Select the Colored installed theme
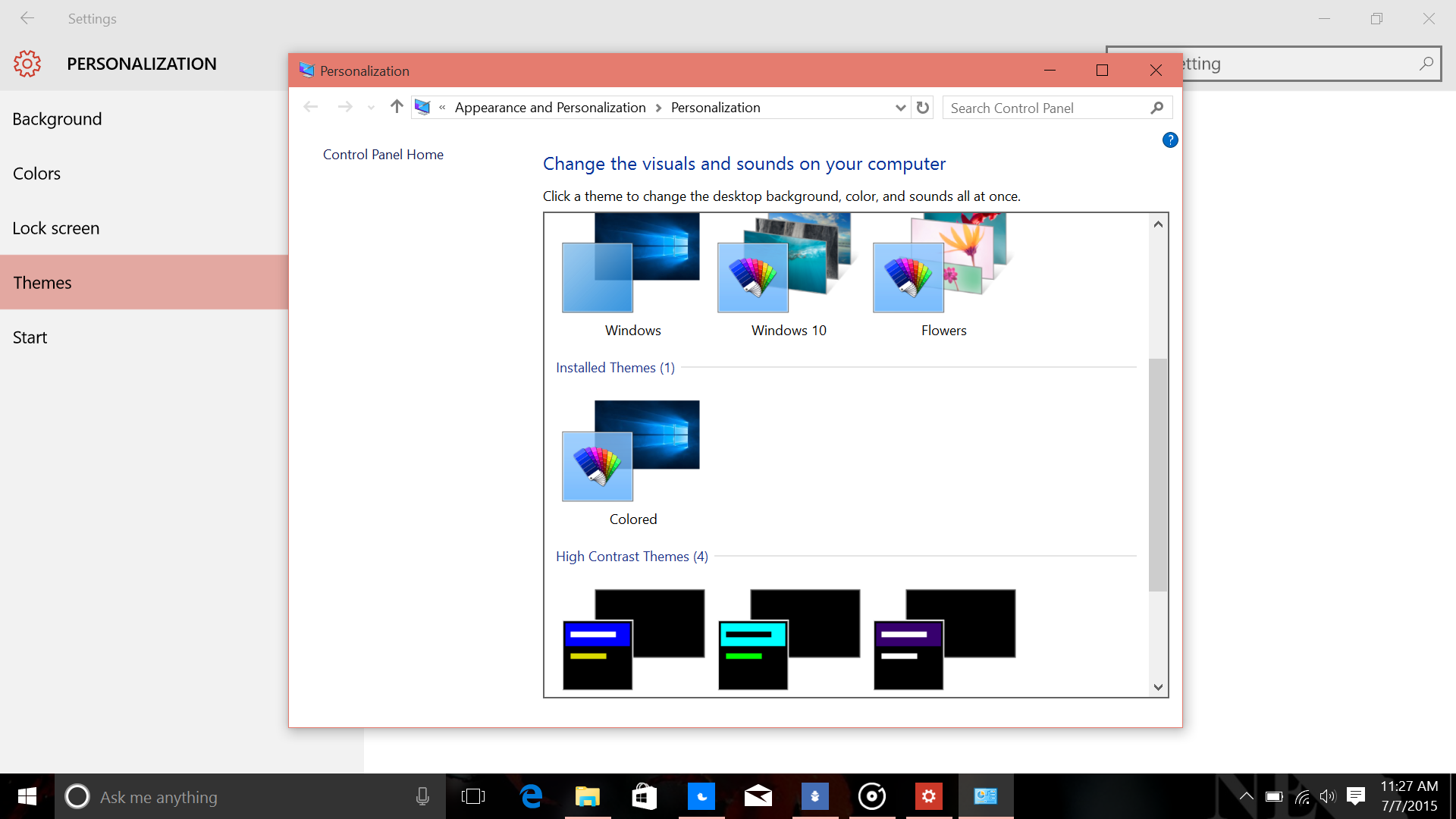The height and width of the screenshot is (819, 1456). 631,451
